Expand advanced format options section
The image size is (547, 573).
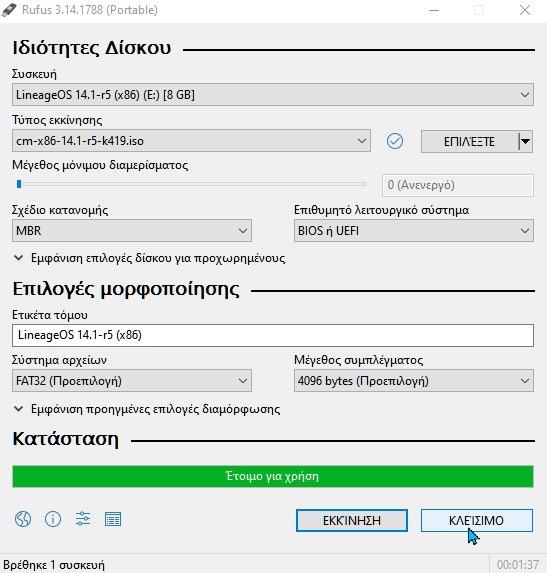pos(147,409)
